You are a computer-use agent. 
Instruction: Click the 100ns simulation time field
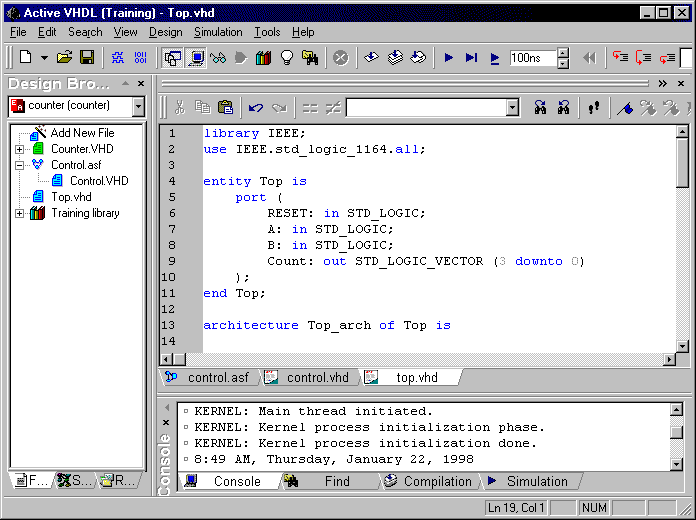coord(531,58)
